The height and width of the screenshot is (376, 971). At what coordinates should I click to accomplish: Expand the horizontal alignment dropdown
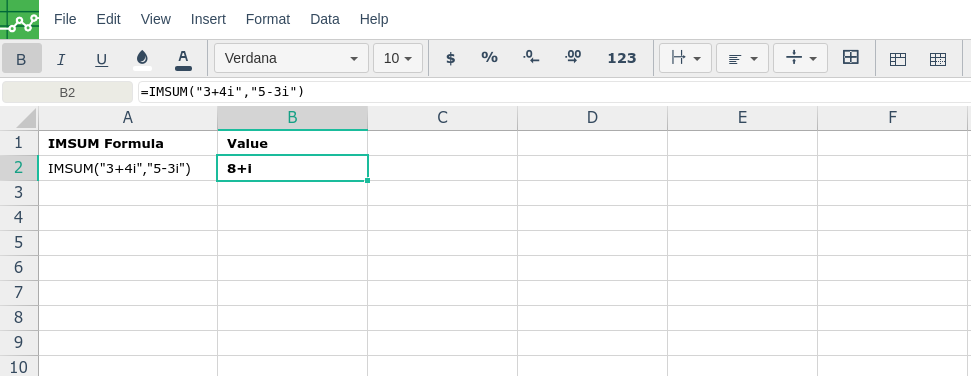pyautogui.click(x=742, y=58)
